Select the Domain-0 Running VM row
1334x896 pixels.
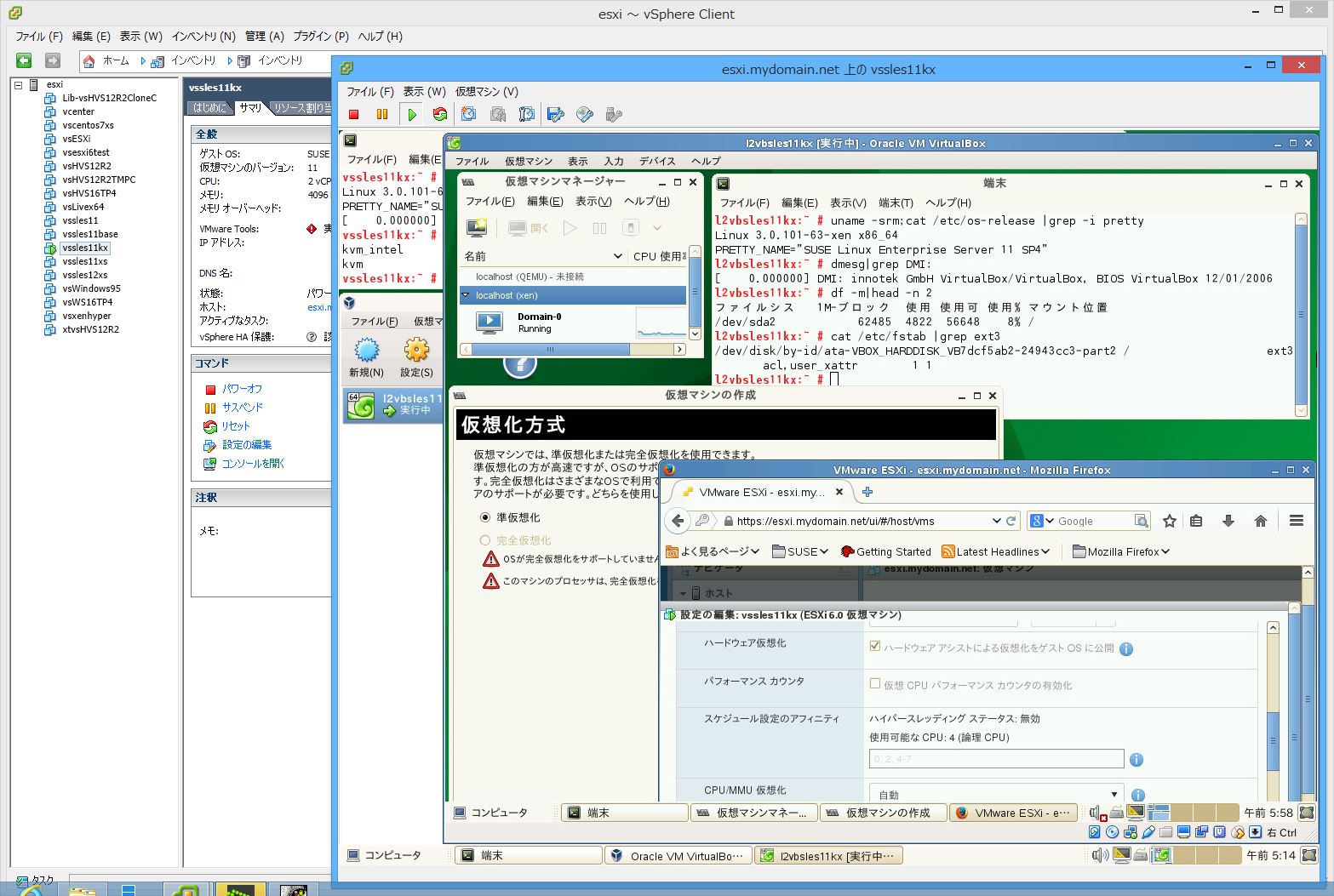(x=574, y=322)
